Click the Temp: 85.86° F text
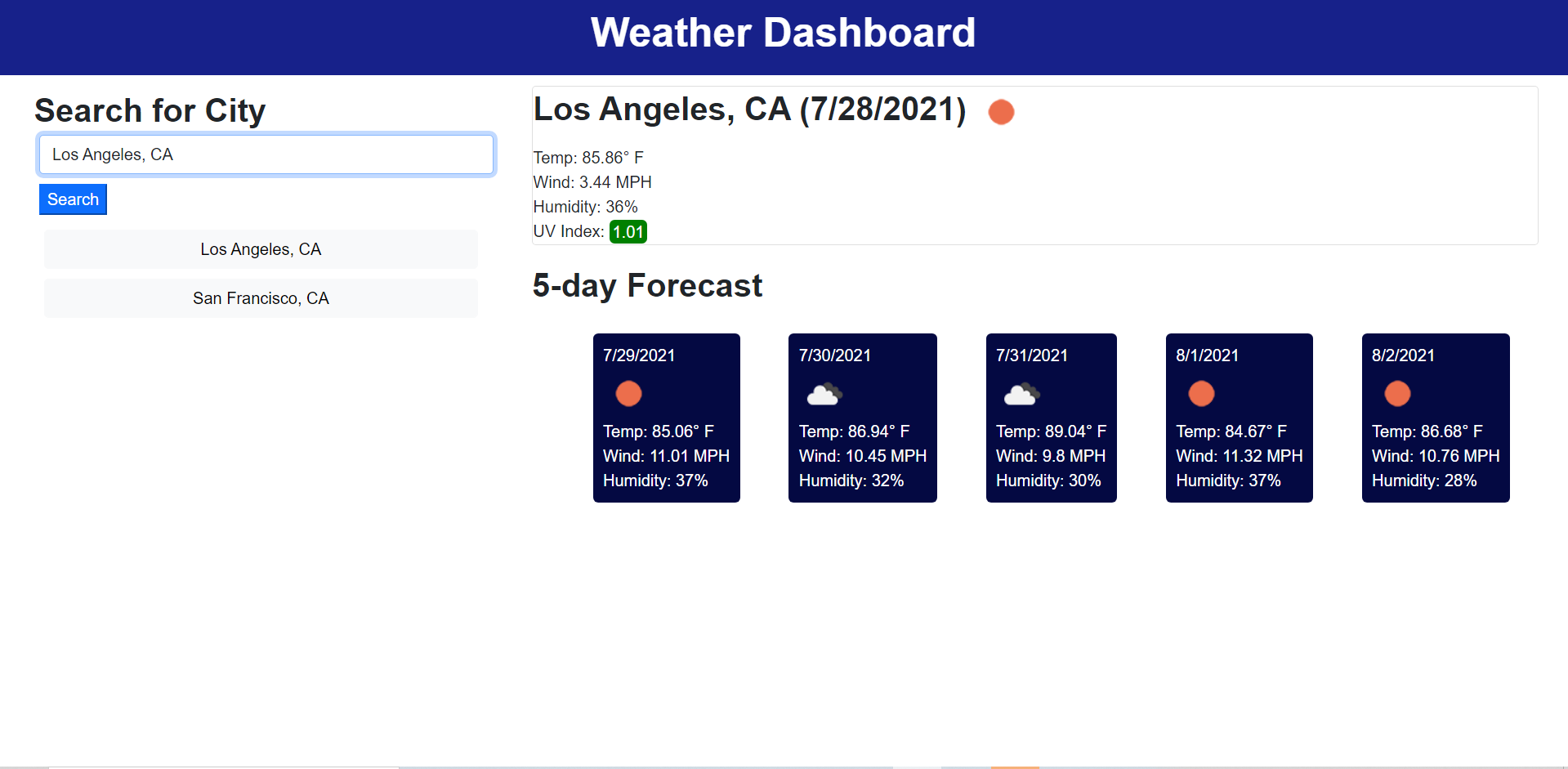The image size is (1568, 769). coord(588,157)
